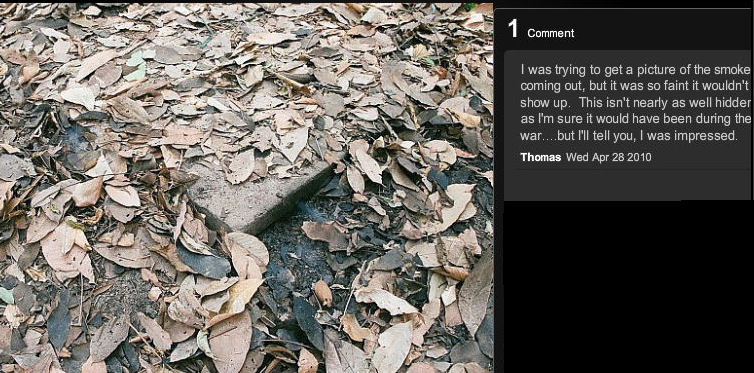Click the blank space beside Comment heading
754x373 pixels.
pyautogui.click(x=664, y=33)
